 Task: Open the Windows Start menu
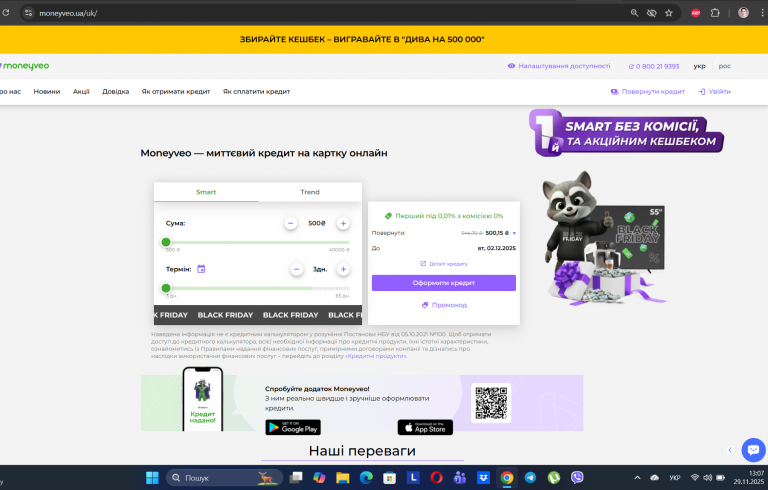pyautogui.click(x=152, y=477)
